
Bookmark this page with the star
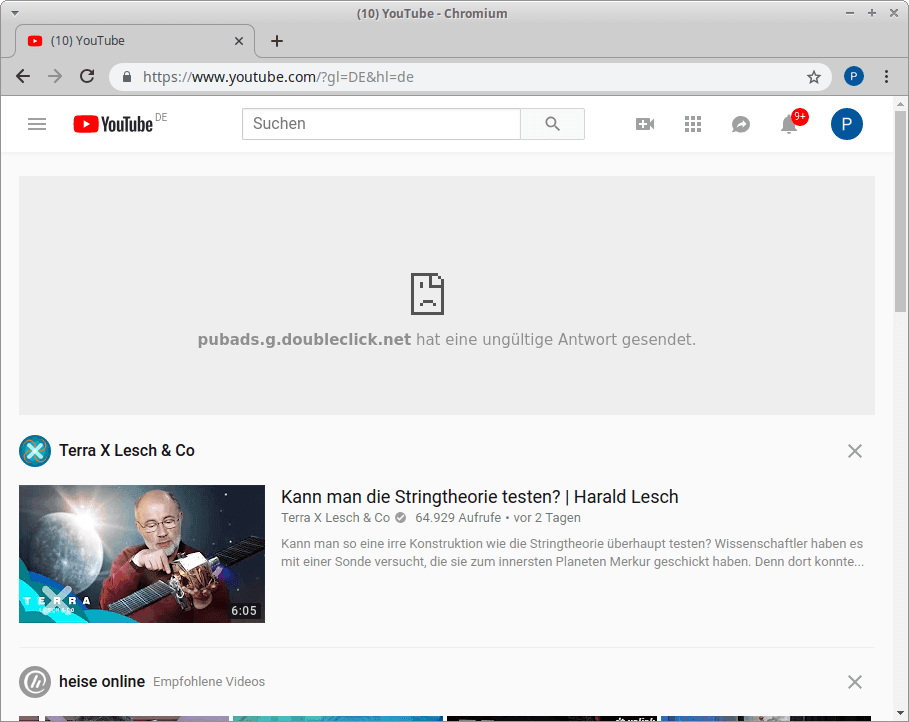814,77
